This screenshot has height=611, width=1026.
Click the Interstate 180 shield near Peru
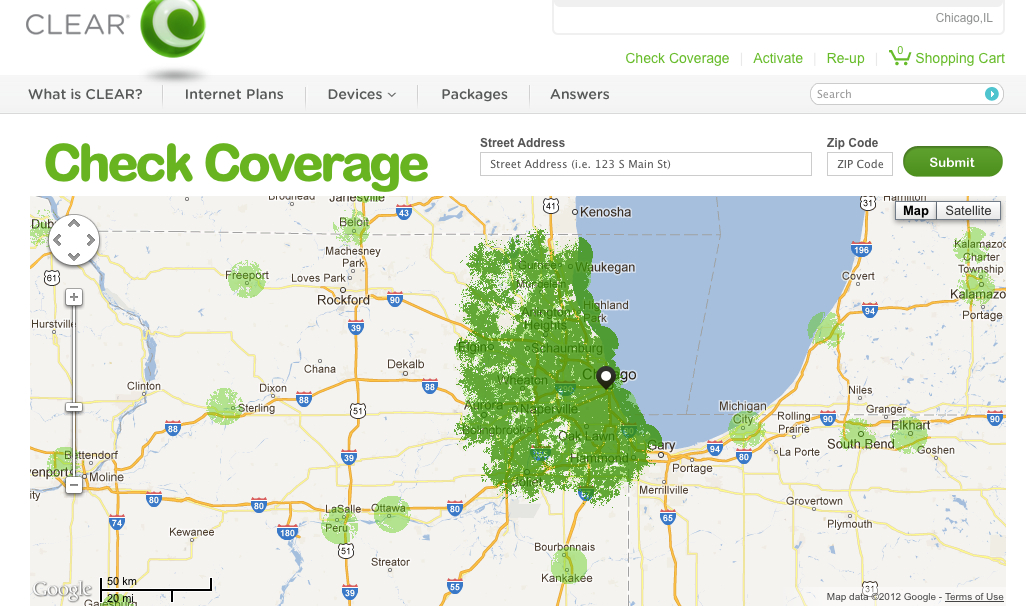click(287, 532)
